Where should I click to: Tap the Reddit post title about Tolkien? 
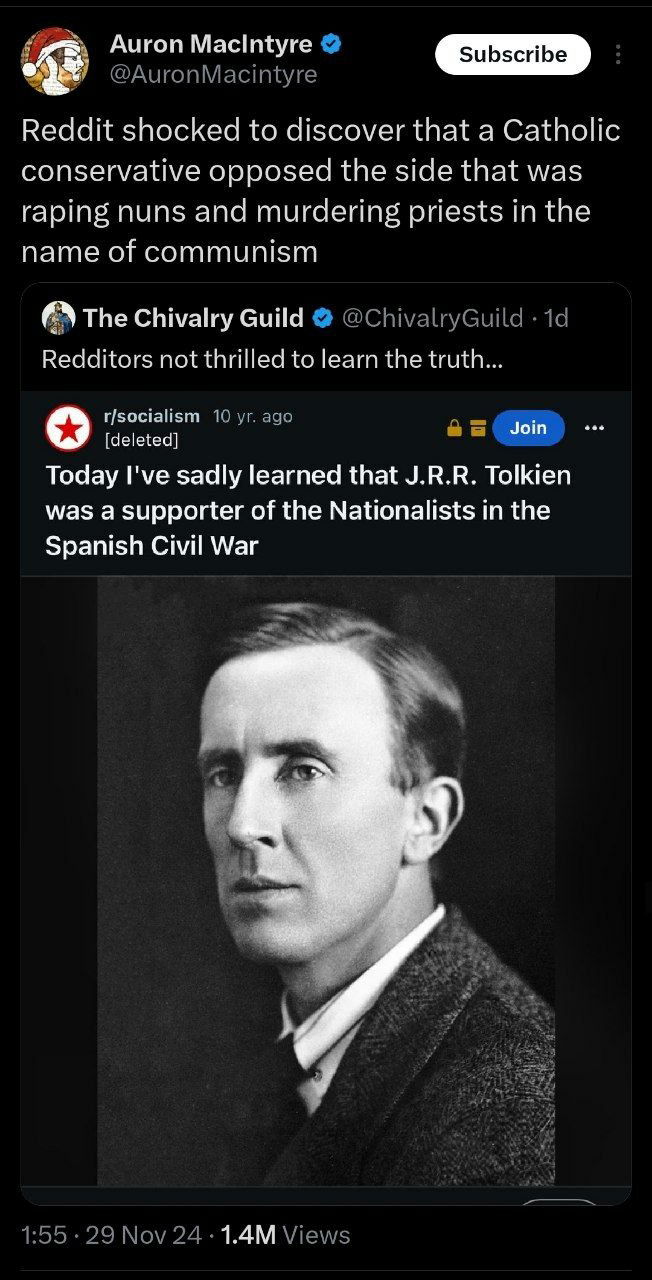(x=308, y=510)
